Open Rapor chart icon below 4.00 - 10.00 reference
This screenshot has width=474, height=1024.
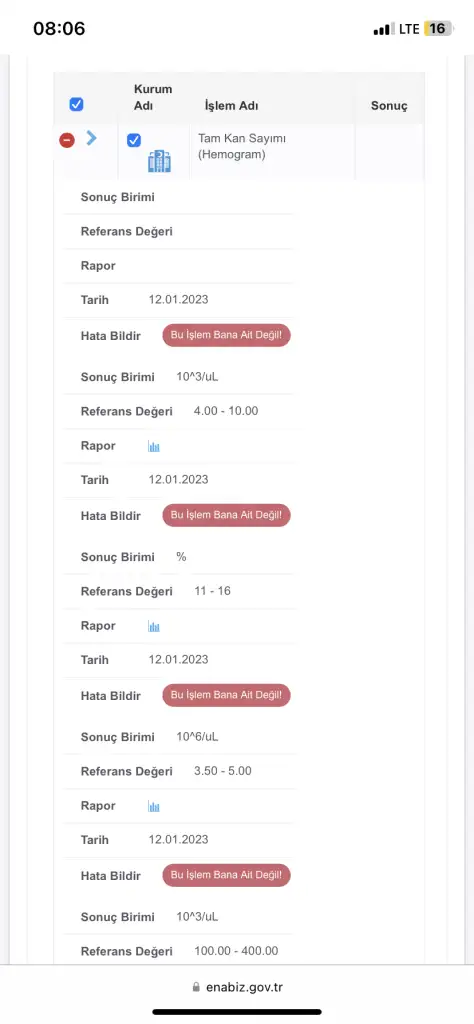pyautogui.click(x=154, y=447)
